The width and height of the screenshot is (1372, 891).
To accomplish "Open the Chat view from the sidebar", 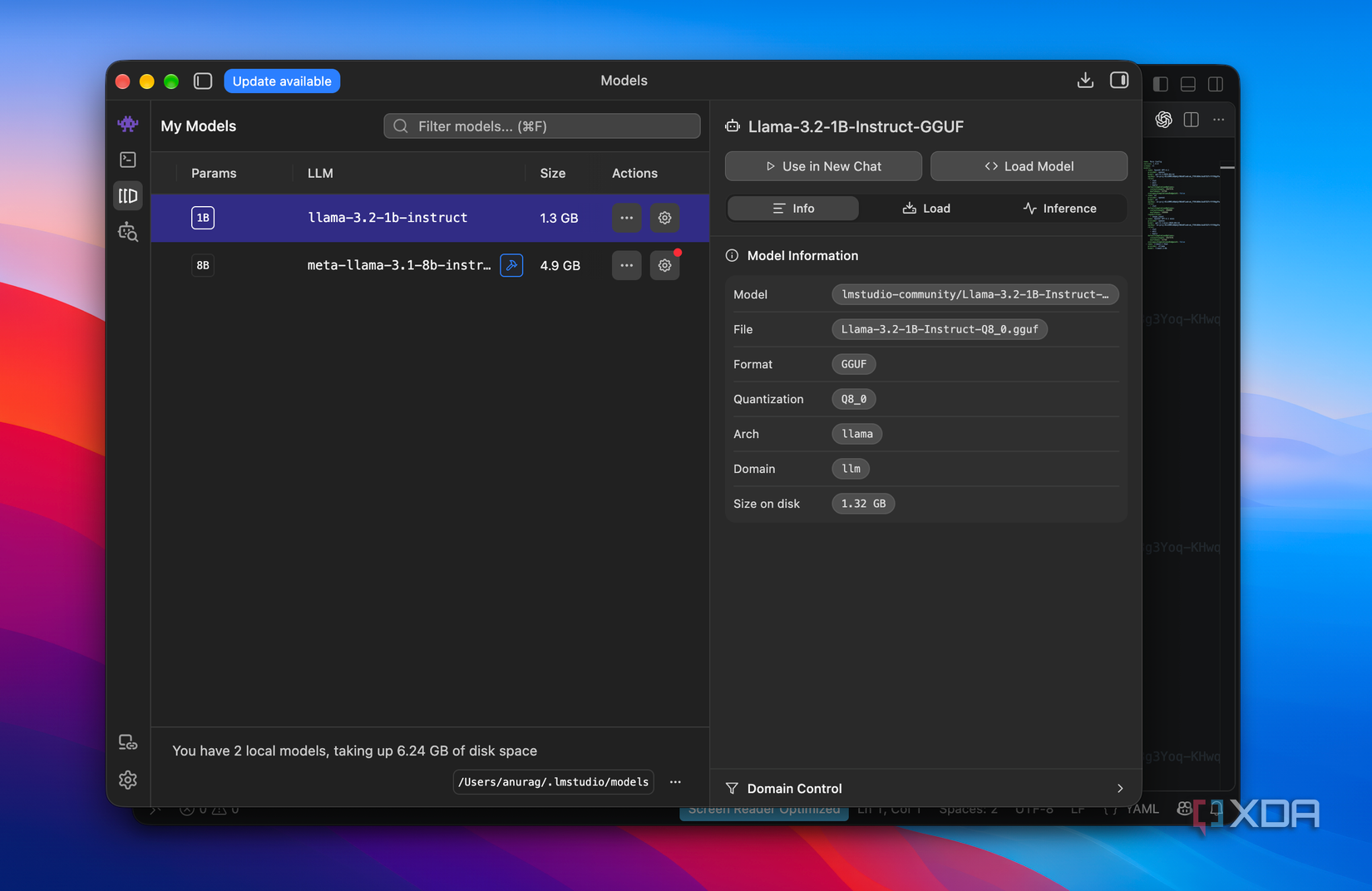I will tap(127, 125).
